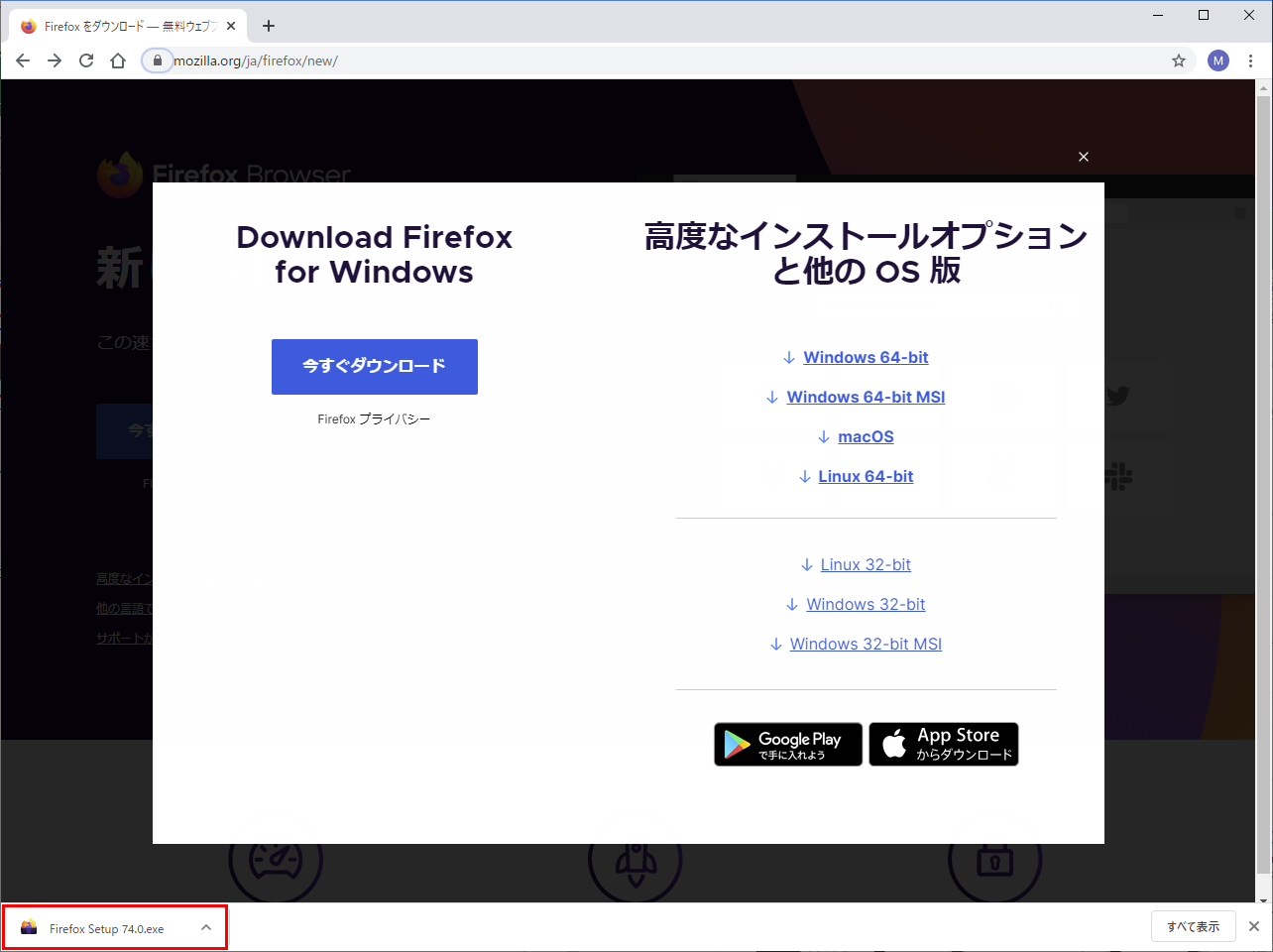Screen dimensions: 1273x952
Task: Expand the download item options chevron
Action: (x=206, y=928)
